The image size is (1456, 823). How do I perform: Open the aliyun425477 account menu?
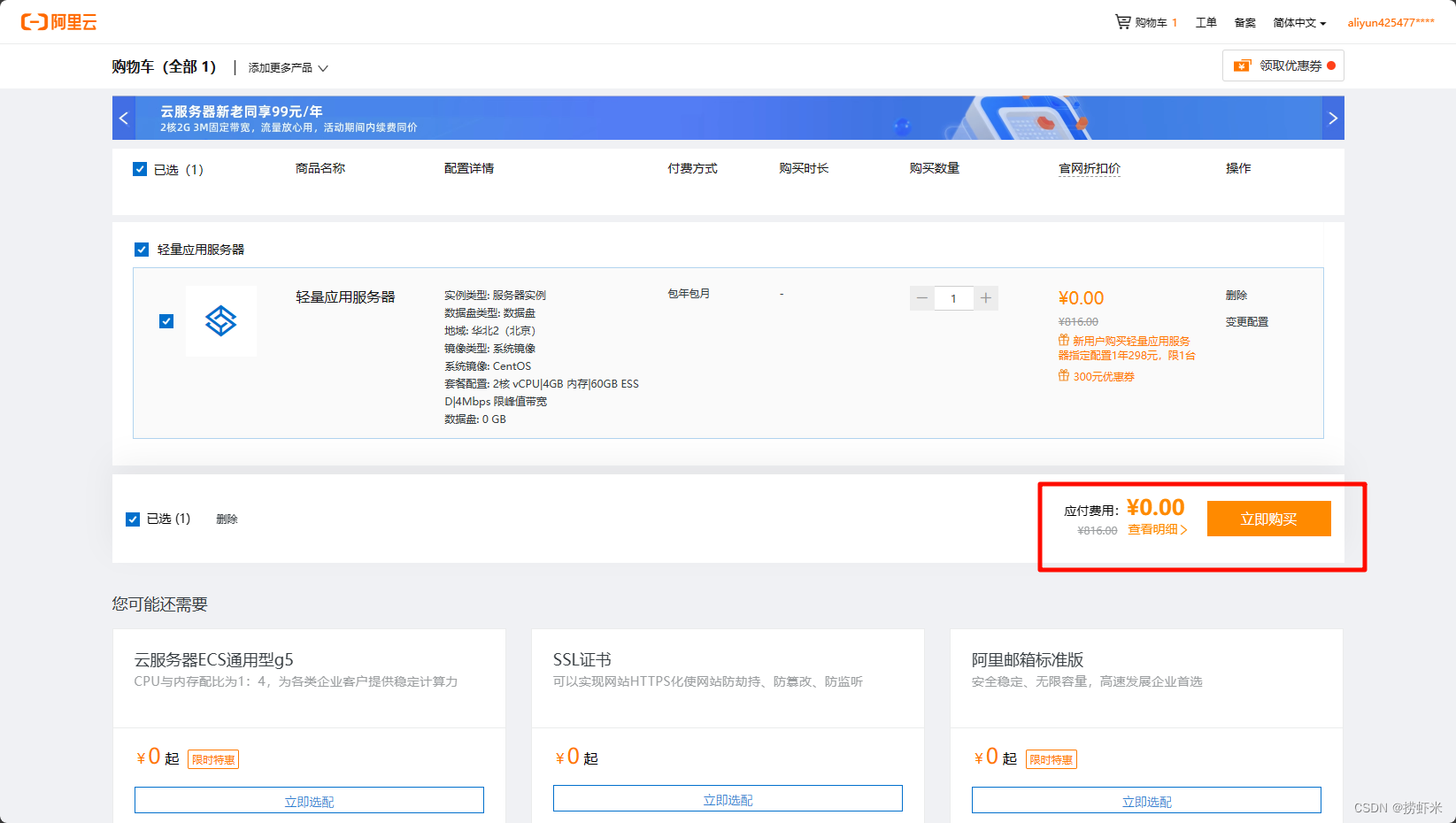point(1391,23)
